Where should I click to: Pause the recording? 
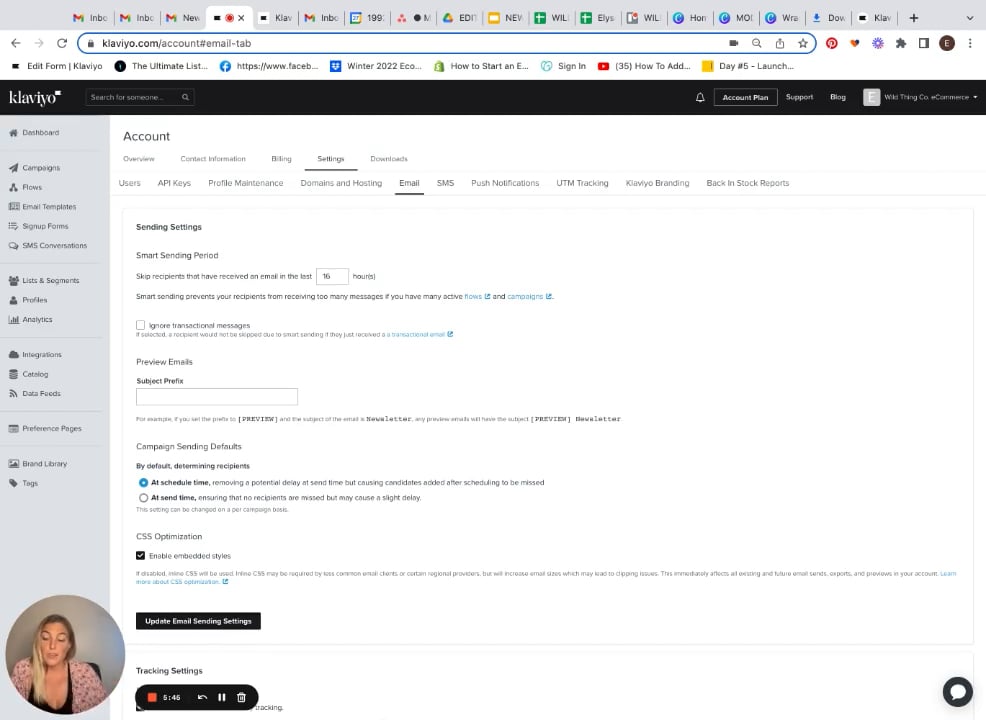point(221,697)
